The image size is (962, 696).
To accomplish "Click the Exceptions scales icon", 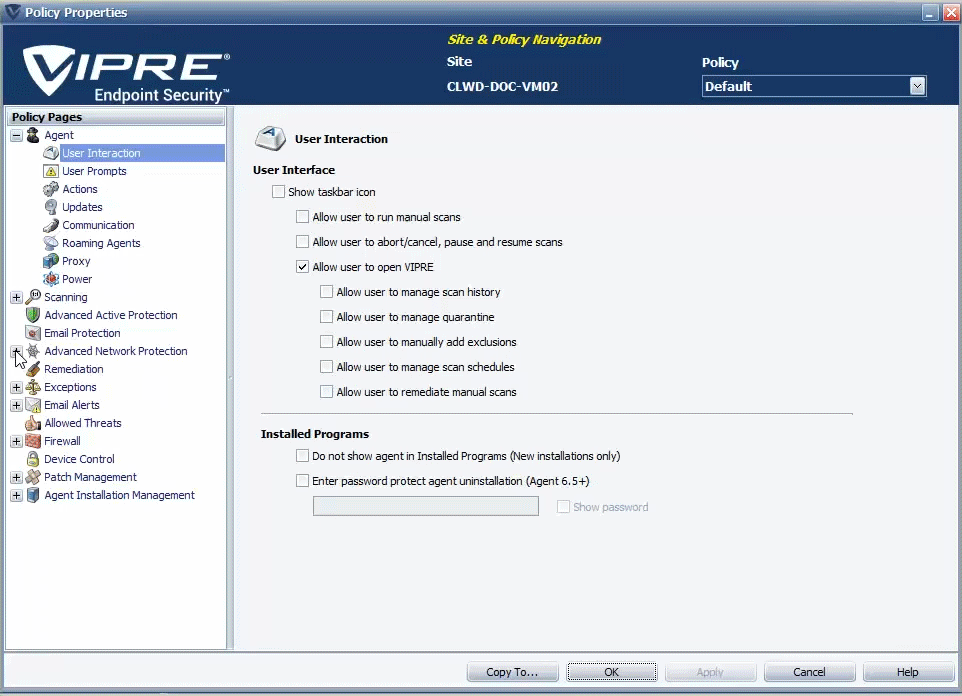I will point(33,387).
